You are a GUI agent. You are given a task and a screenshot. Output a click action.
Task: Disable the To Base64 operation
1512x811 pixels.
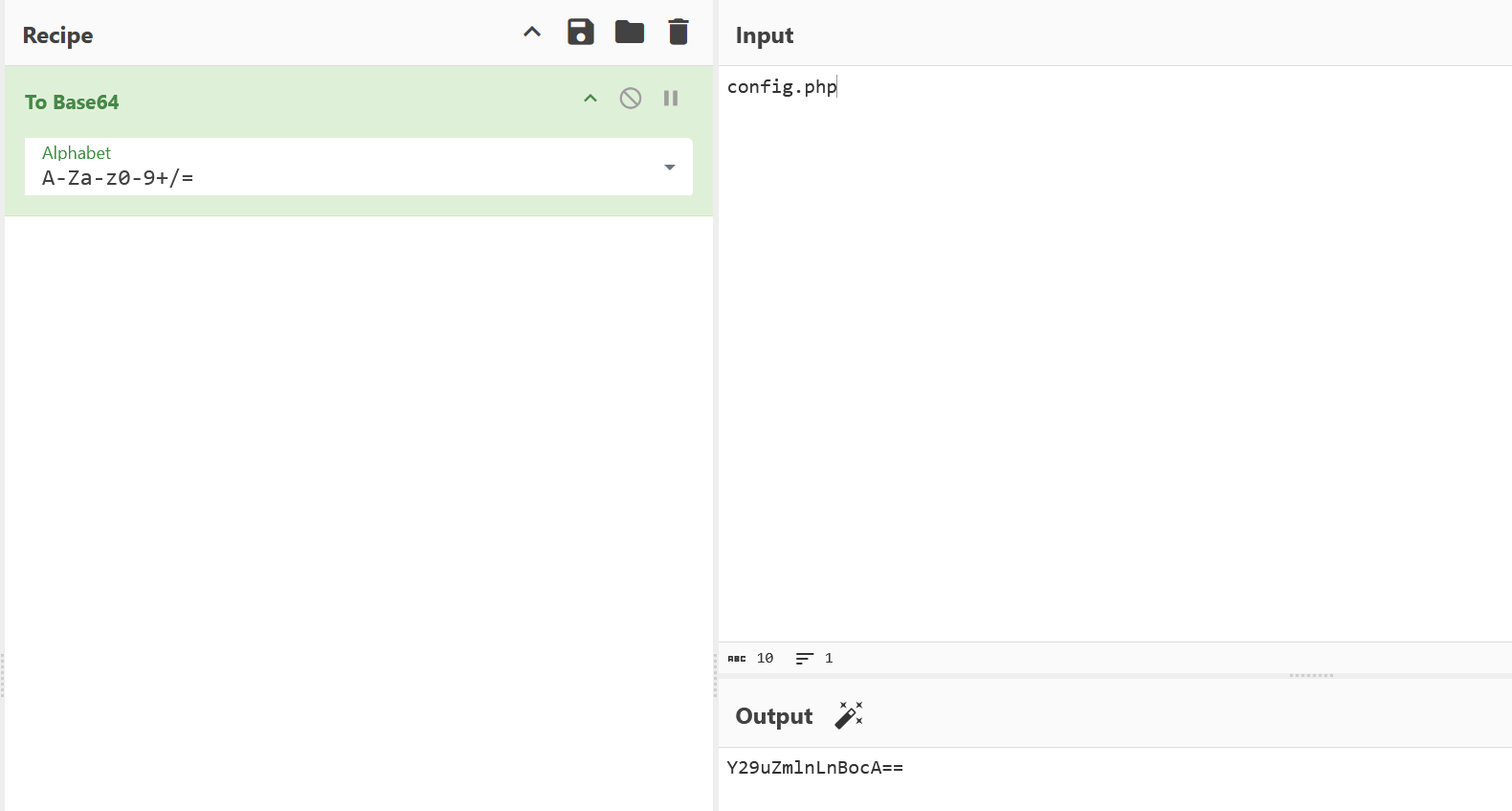coord(631,98)
